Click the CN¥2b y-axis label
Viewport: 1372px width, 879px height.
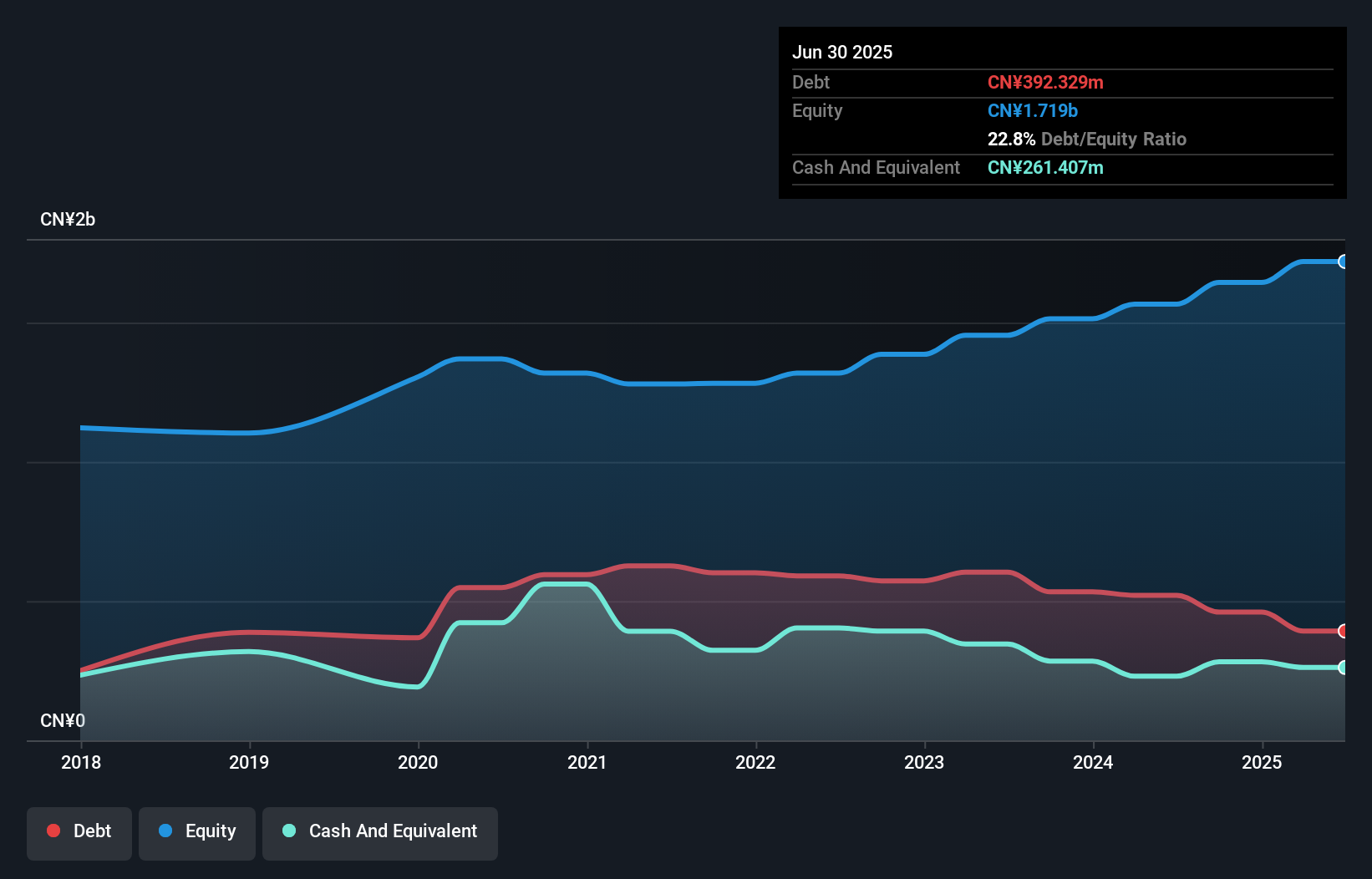tap(68, 220)
